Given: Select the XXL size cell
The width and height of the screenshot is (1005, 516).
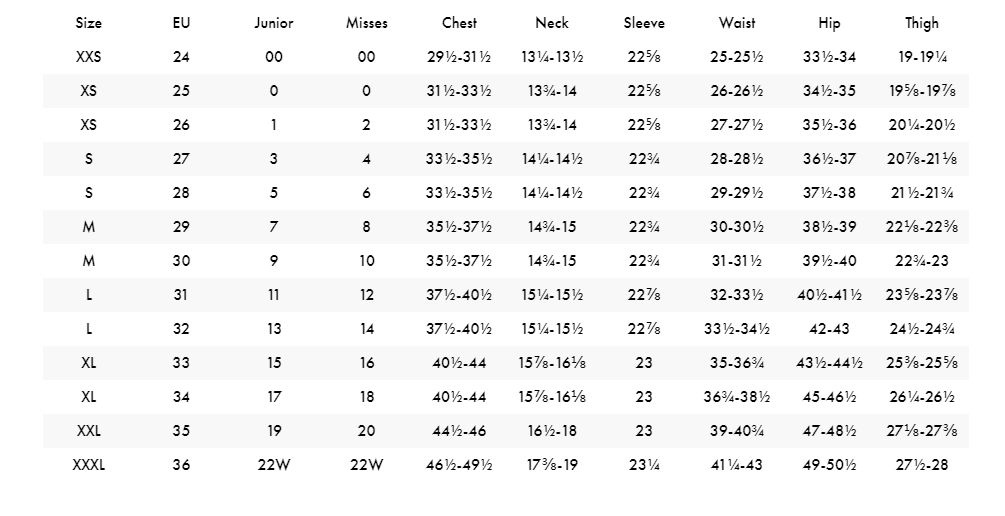Looking at the screenshot, I should 89,431.
